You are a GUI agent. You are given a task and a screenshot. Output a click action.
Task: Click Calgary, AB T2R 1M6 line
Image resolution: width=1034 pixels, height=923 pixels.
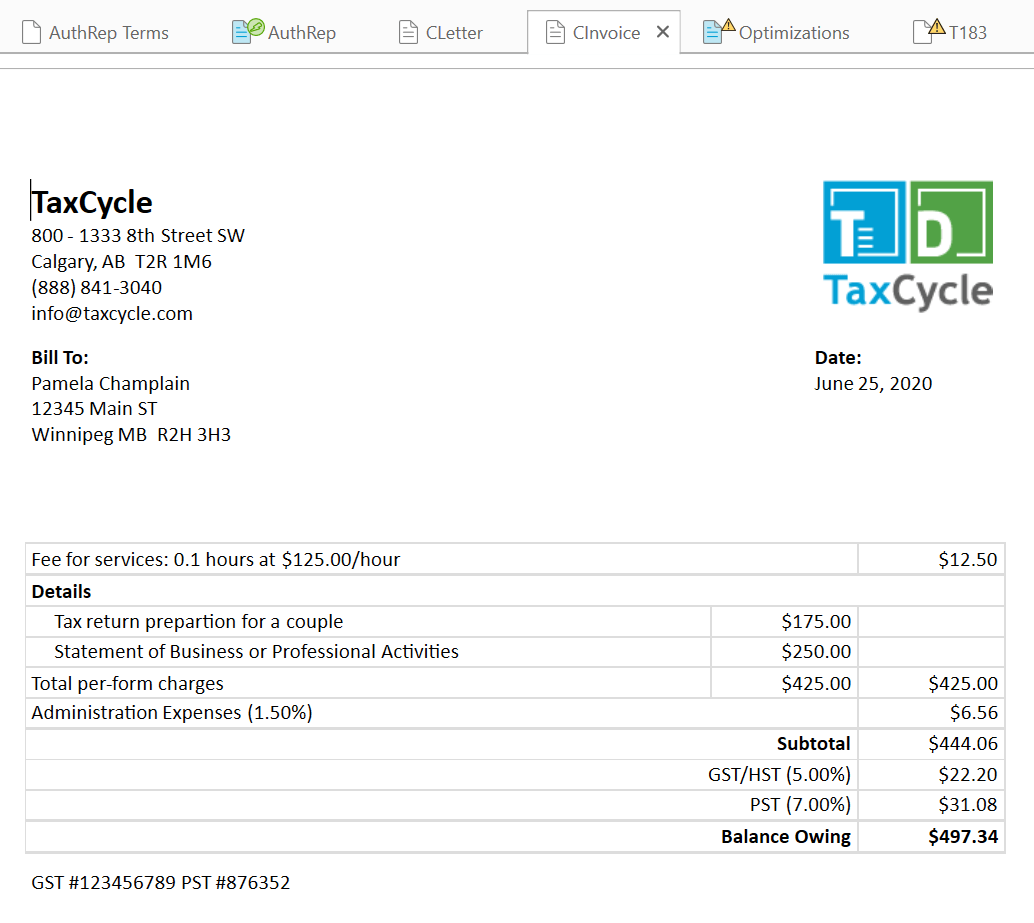click(121, 262)
